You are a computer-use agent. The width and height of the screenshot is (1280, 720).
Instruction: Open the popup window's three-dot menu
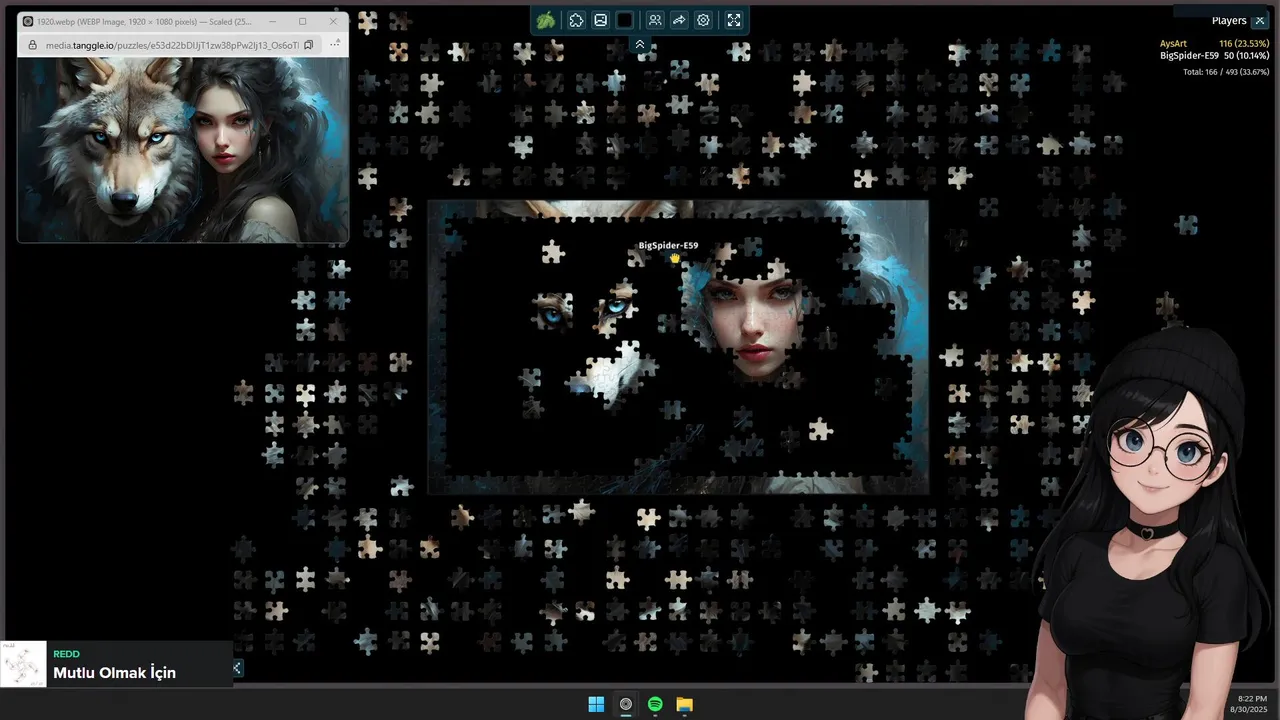(335, 44)
